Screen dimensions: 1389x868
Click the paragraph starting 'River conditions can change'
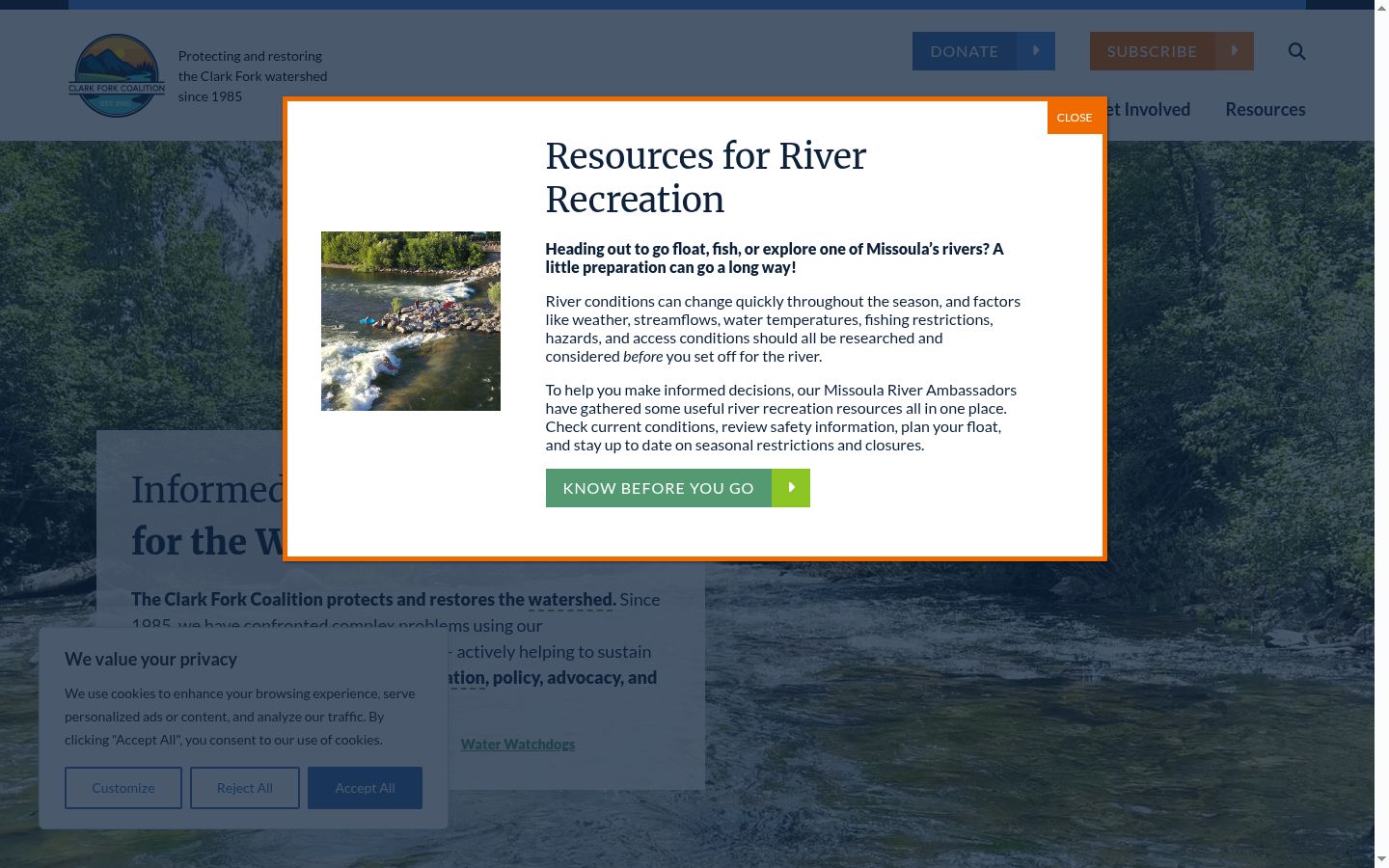(783, 329)
